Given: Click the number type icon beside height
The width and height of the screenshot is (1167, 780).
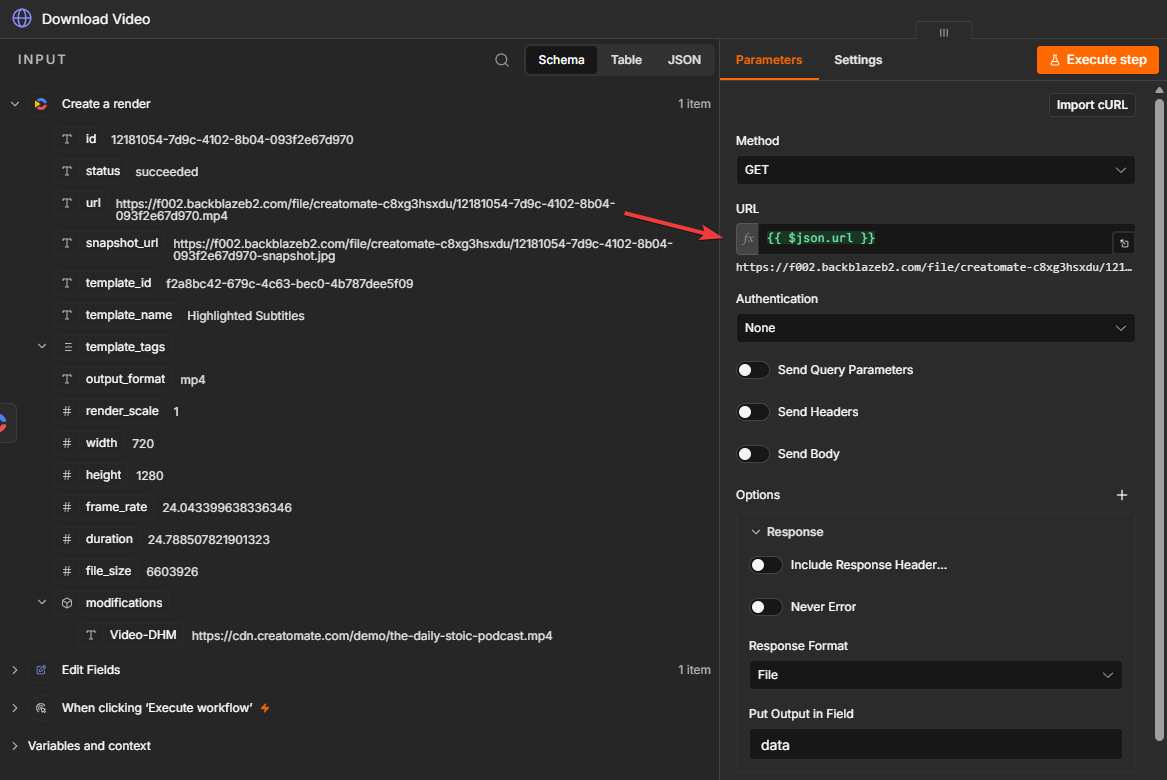Looking at the screenshot, I should pos(67,475).
